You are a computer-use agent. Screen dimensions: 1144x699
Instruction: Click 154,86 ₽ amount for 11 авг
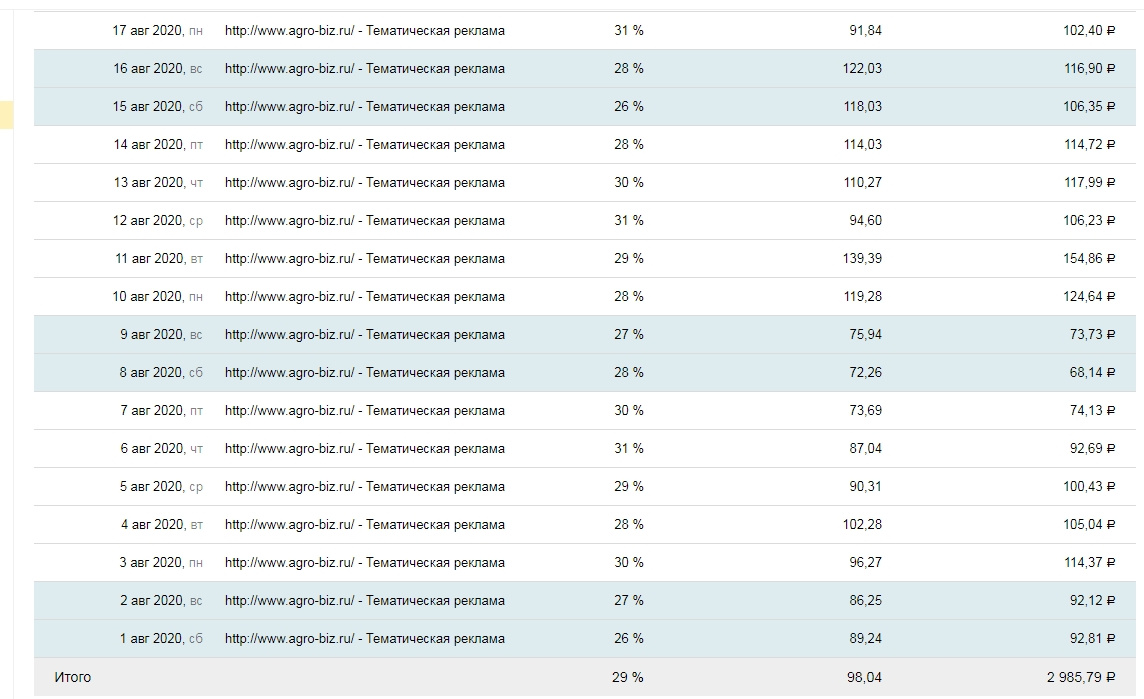pyautogui.click(x=1089, y=258)
